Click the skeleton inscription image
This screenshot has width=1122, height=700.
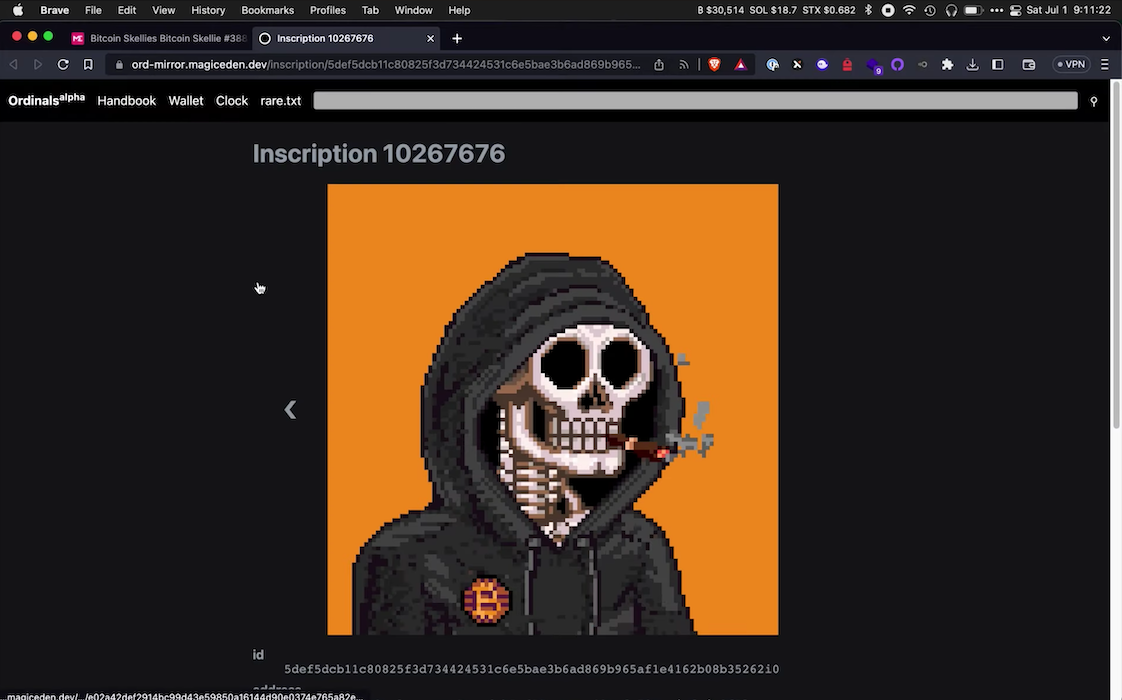click(552, 409)
